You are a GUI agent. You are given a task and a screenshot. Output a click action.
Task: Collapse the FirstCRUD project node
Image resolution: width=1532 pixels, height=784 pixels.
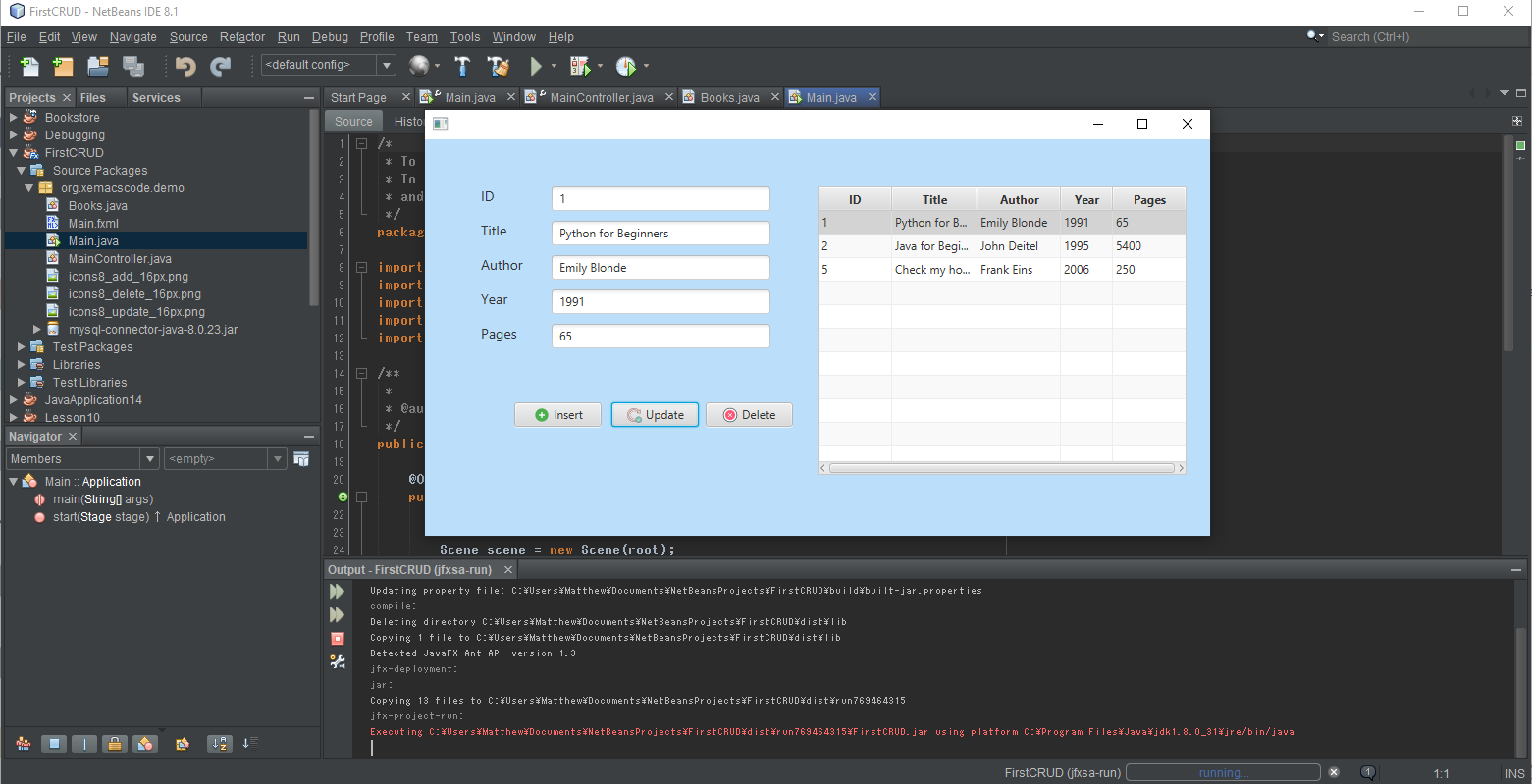click(13, 153)
